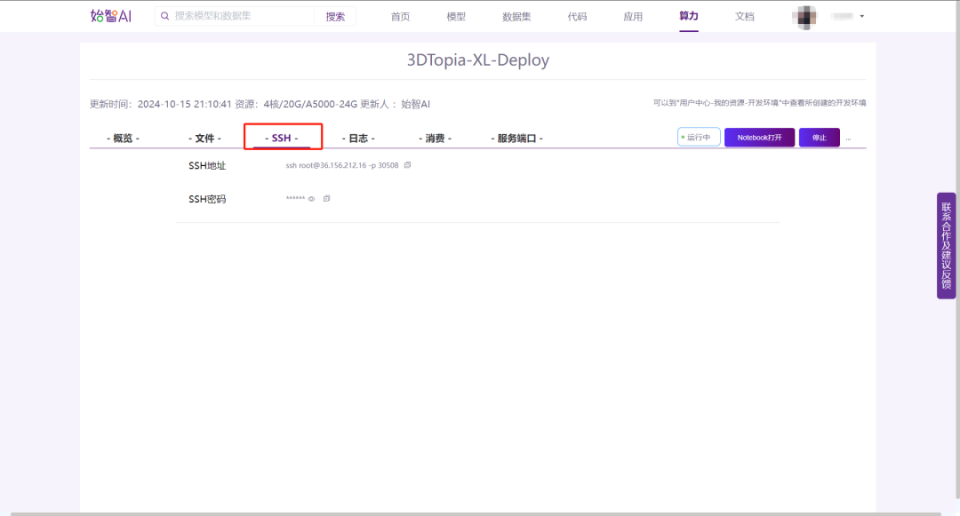Open 模型 in the top navigation
Viewport: 960px width, 516px height.
456,17
